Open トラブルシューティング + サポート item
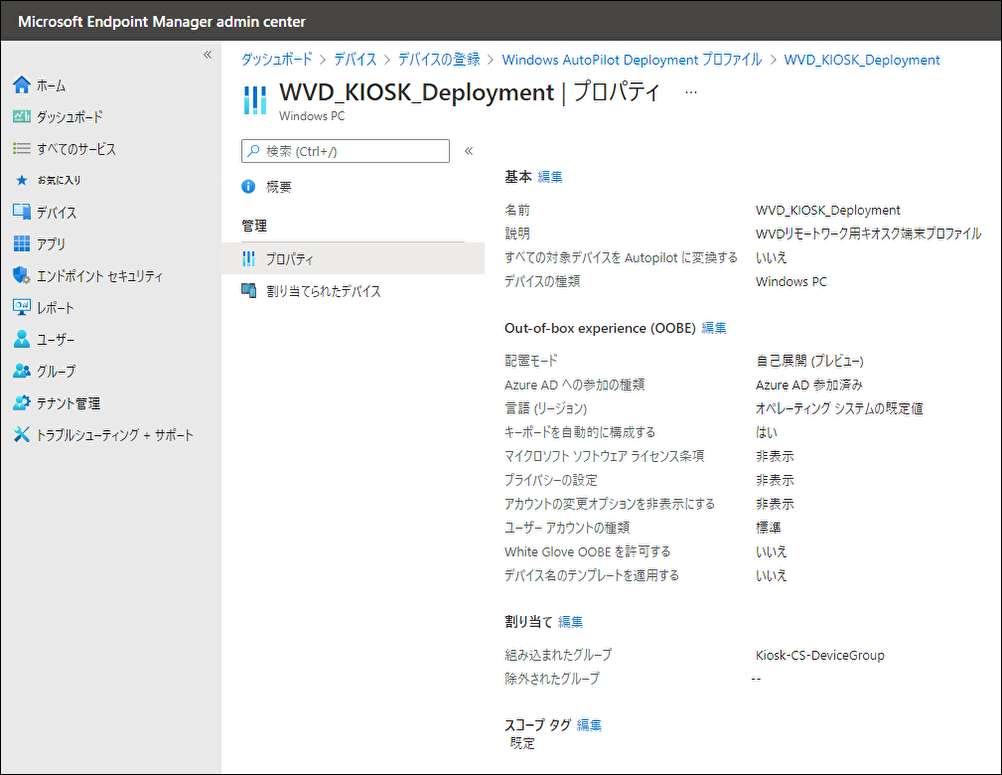Viewport: 1002px width, 775px height. pyautogui.click(x=114, y=435)
